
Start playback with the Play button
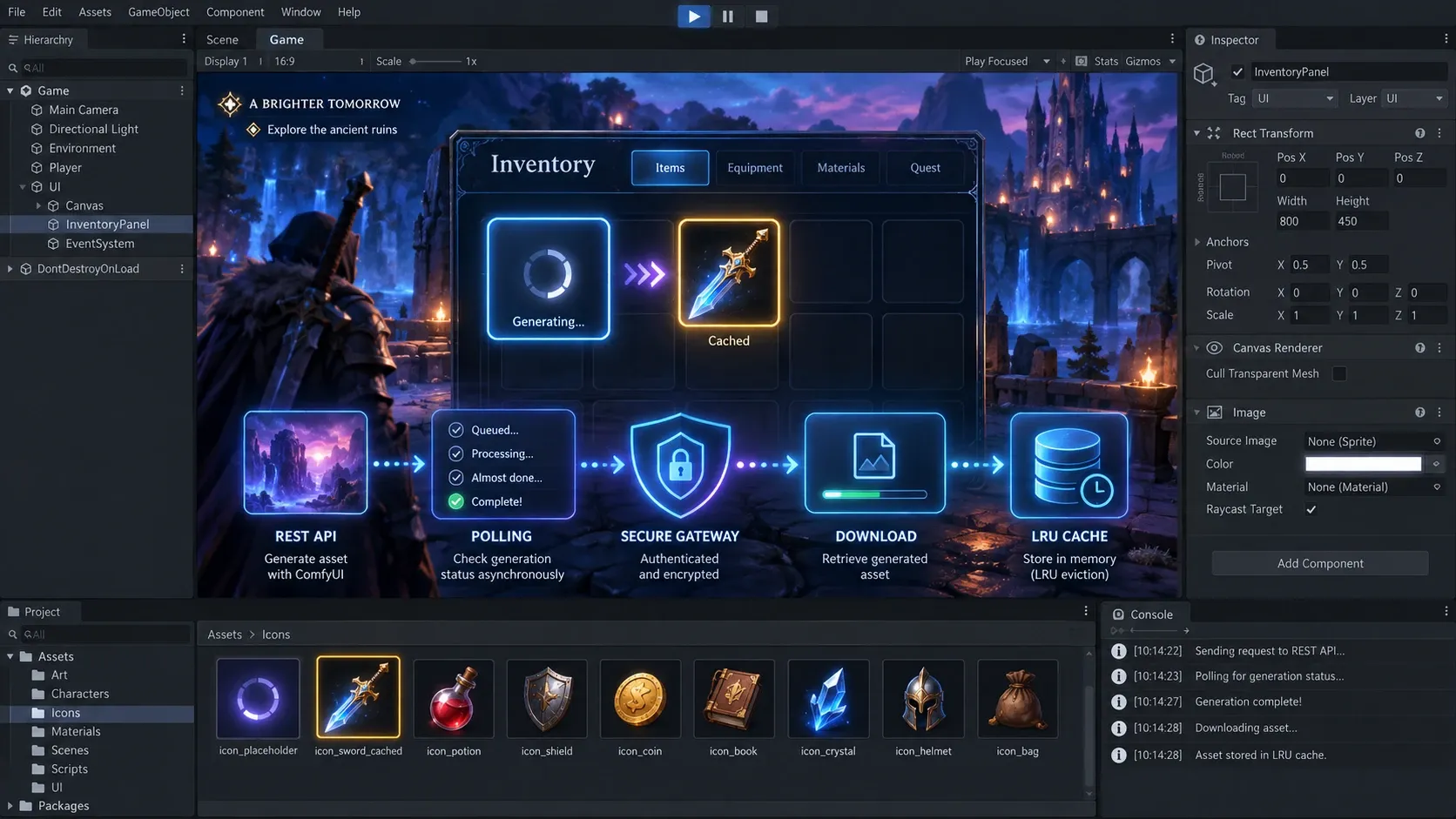pos(694,16)
